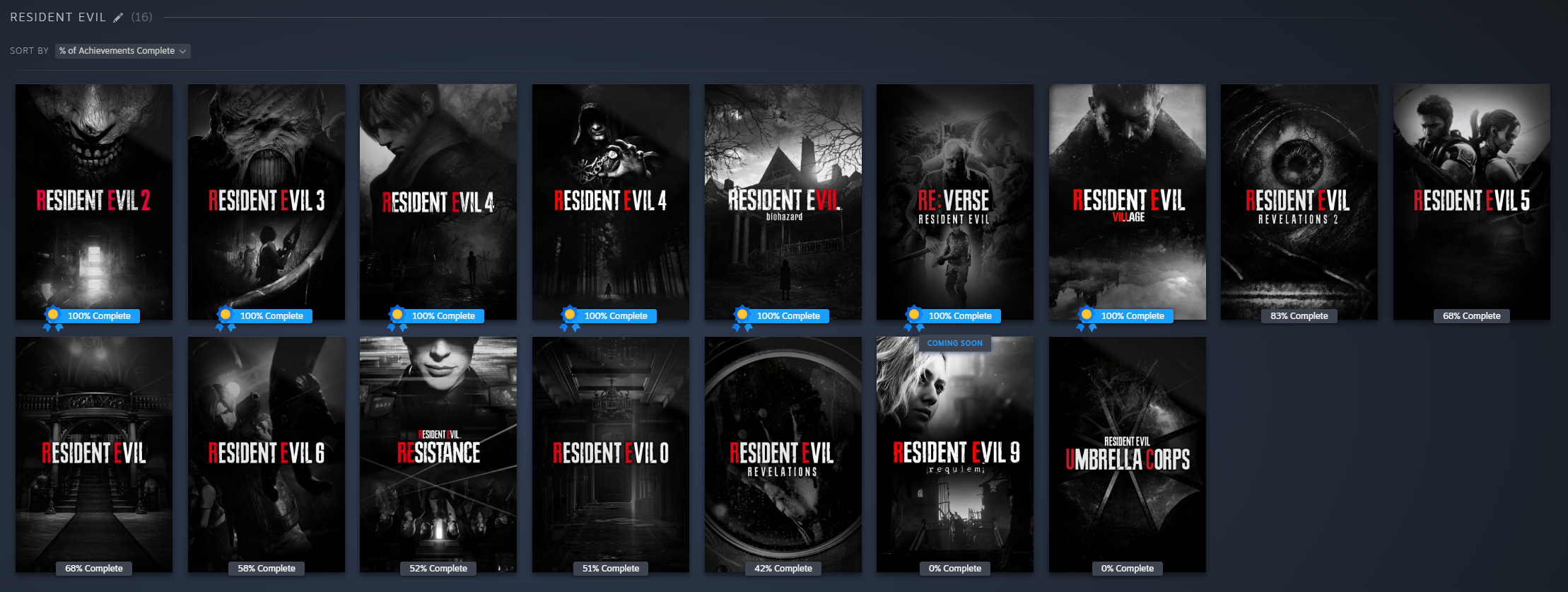
Task: Open Resident Evil 4 cover showing Leon's face
Action: 438,202
